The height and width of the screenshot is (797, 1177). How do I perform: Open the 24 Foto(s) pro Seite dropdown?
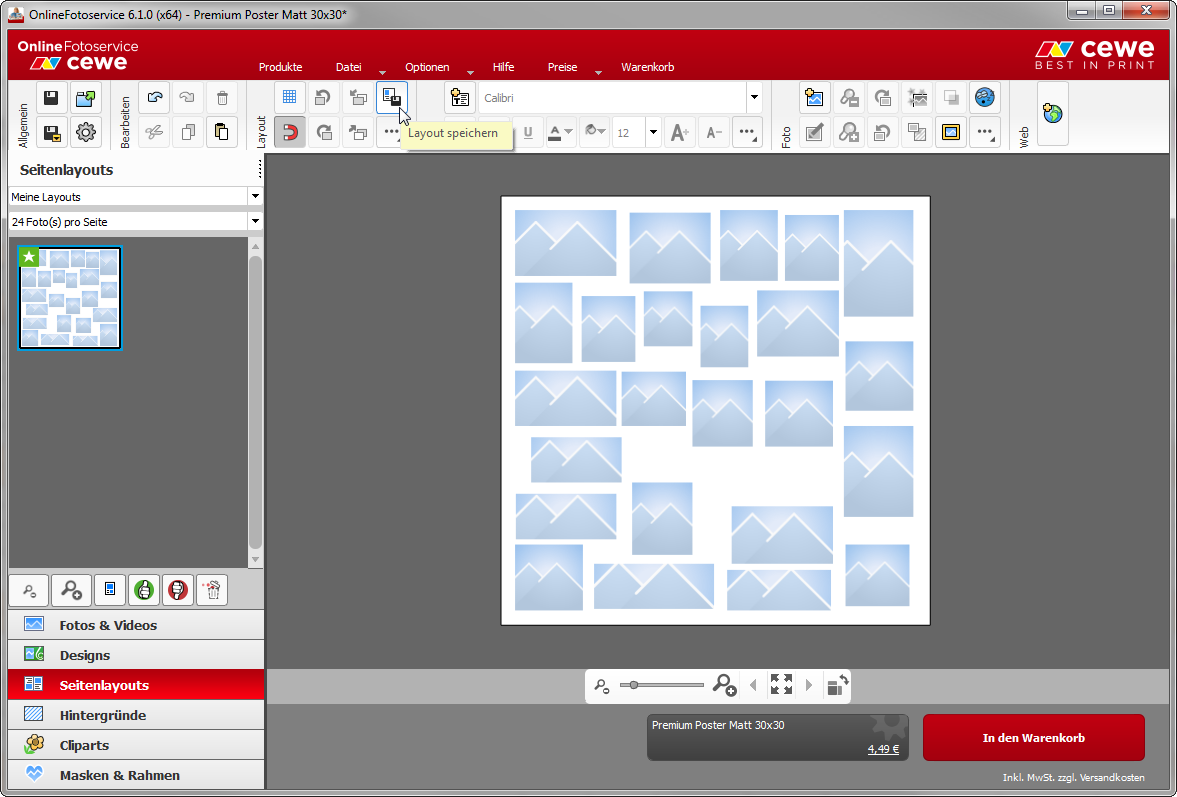(255, 221)
